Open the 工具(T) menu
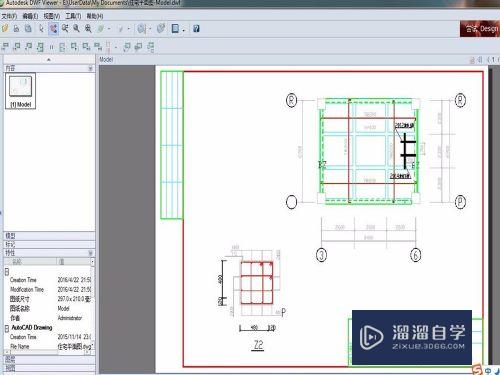 (x=73, y=16)
